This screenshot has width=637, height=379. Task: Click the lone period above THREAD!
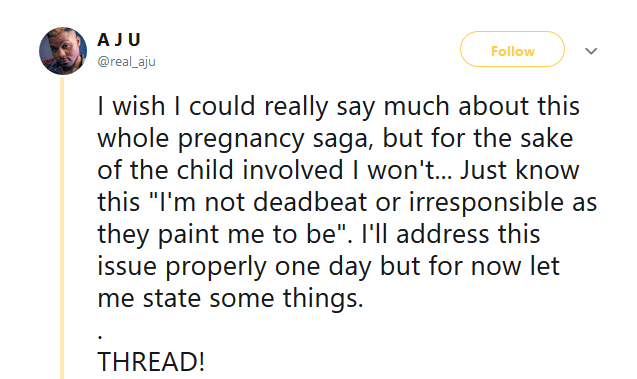coord(100,337)
